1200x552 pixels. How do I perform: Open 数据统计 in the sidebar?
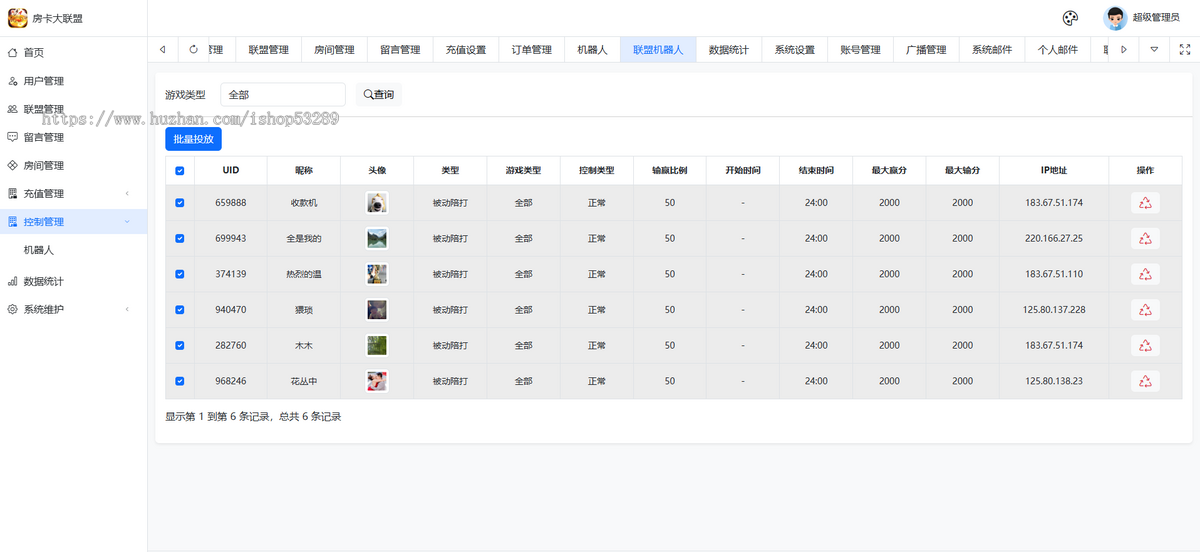(x=73, y=281)
